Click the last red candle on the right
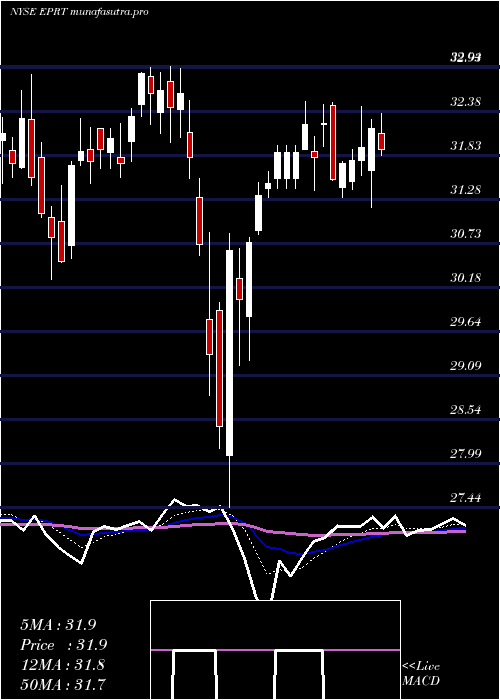 (381, 141)
